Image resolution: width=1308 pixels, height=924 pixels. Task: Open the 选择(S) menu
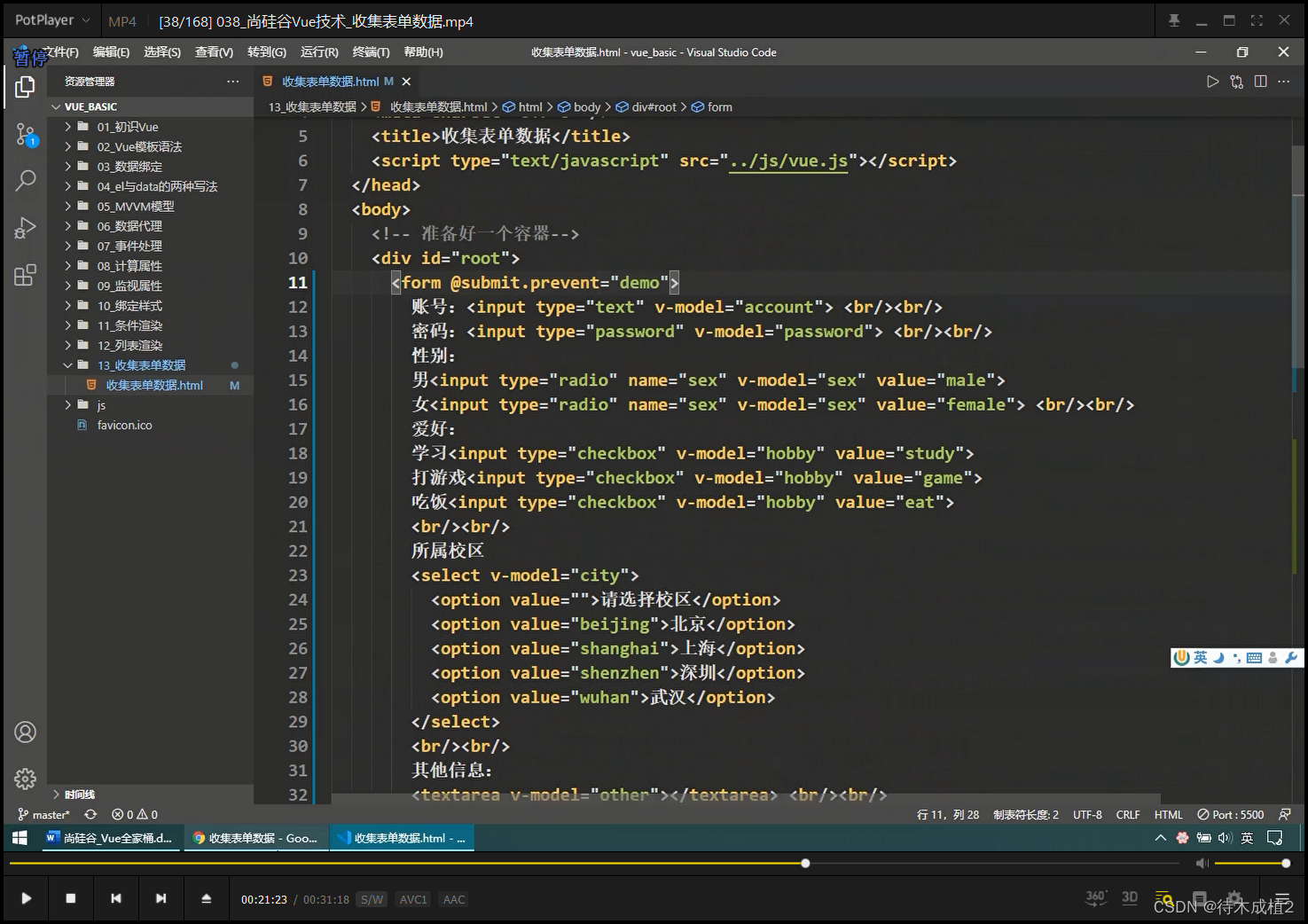pyautogui.click(x=162, y=52)
